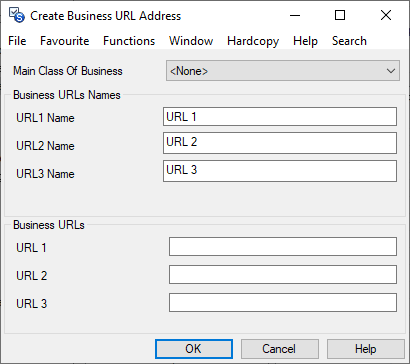The width and height of the screenshot is (410, 364).
Task: Expand the Main Class Of Business dropdown
Action: tap(283, 71)
